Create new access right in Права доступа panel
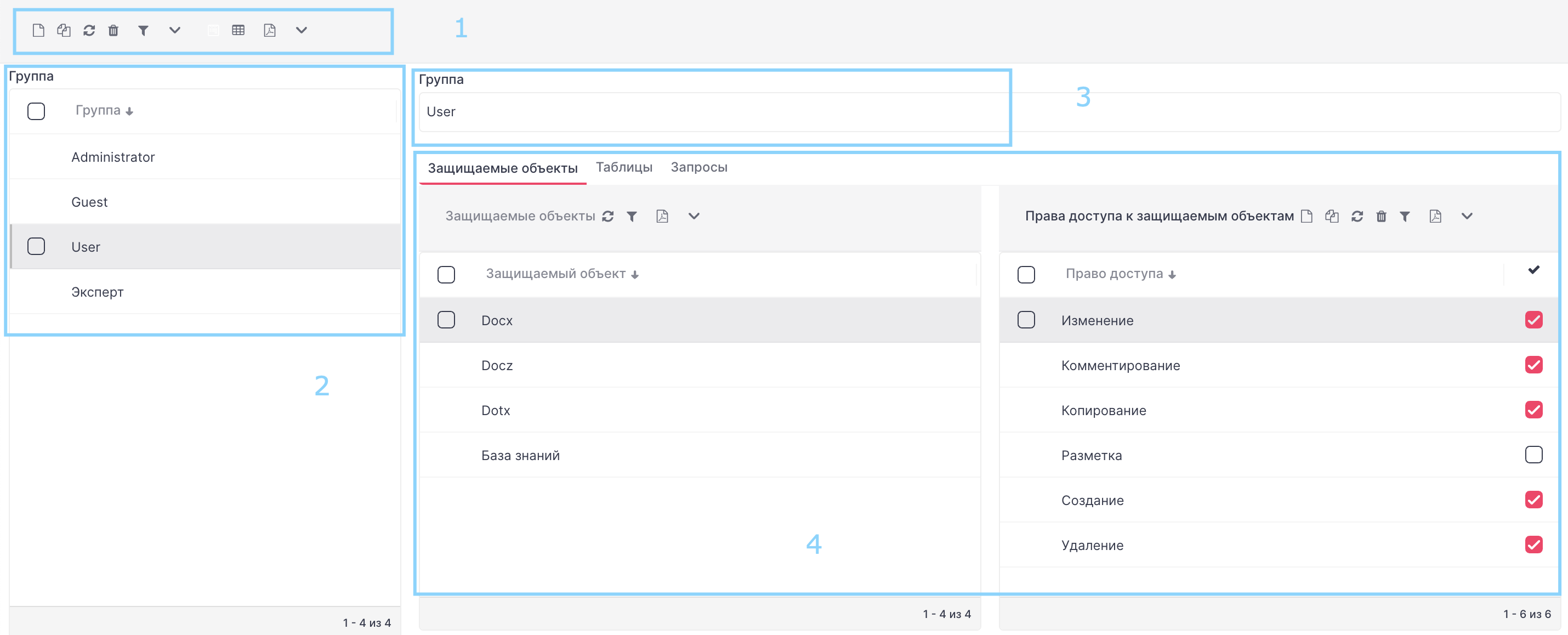 click(1306, 216)
